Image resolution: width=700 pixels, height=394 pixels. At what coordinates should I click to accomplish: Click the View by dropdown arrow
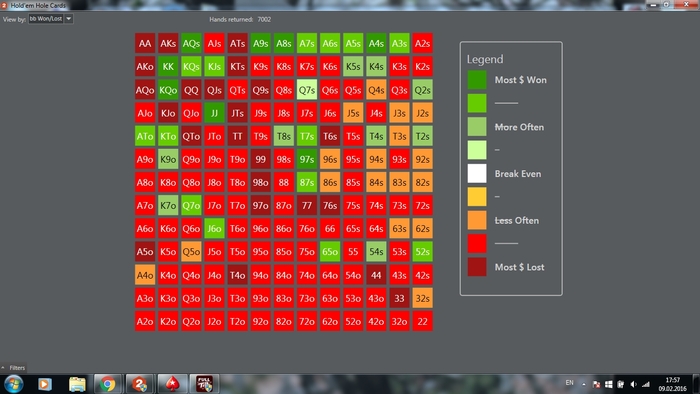coord(69,19)
